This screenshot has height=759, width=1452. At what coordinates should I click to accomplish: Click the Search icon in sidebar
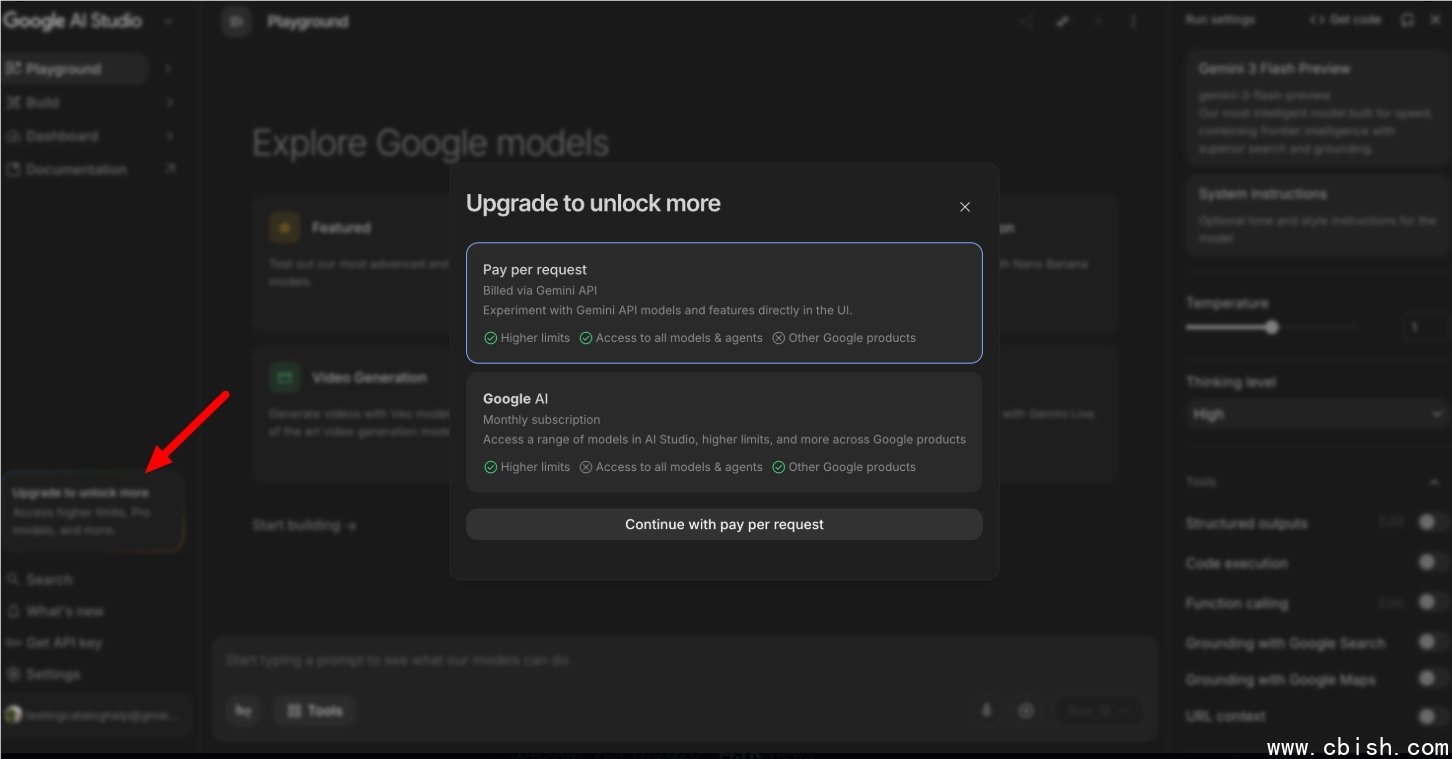pos(13,579)
